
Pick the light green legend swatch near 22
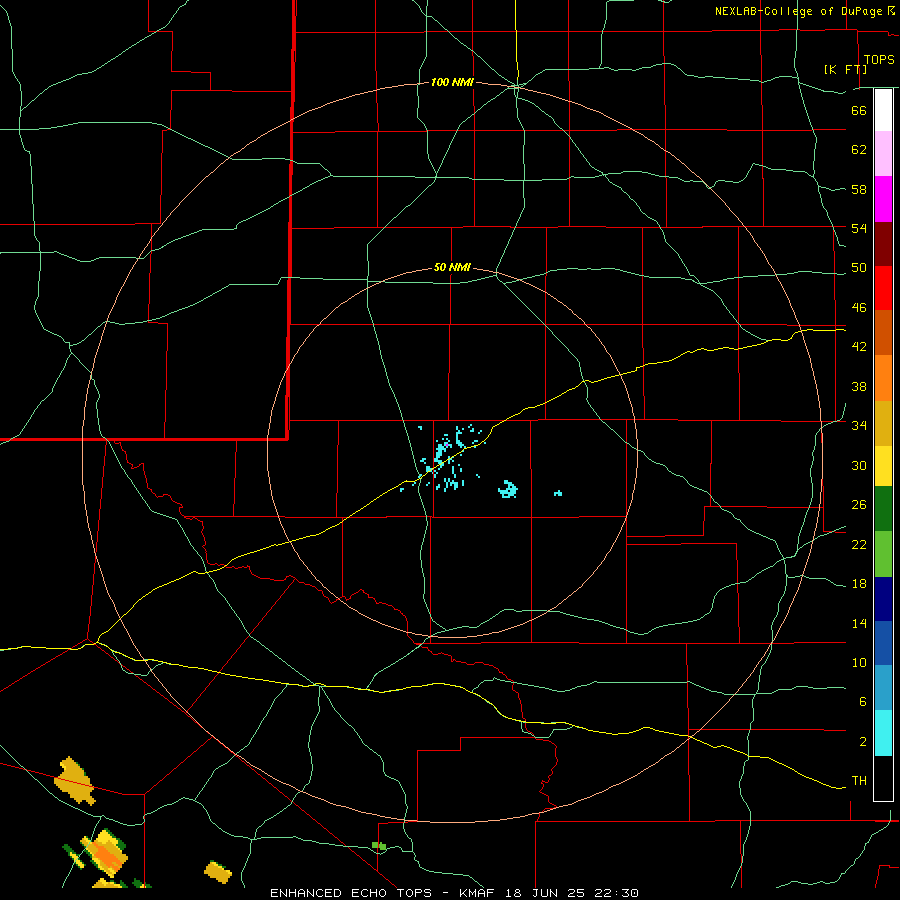point(883,554)
